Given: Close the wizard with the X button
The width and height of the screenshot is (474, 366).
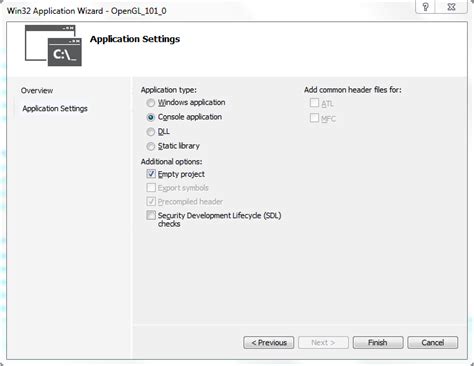Looking at the screenshot, I should 451,7.
